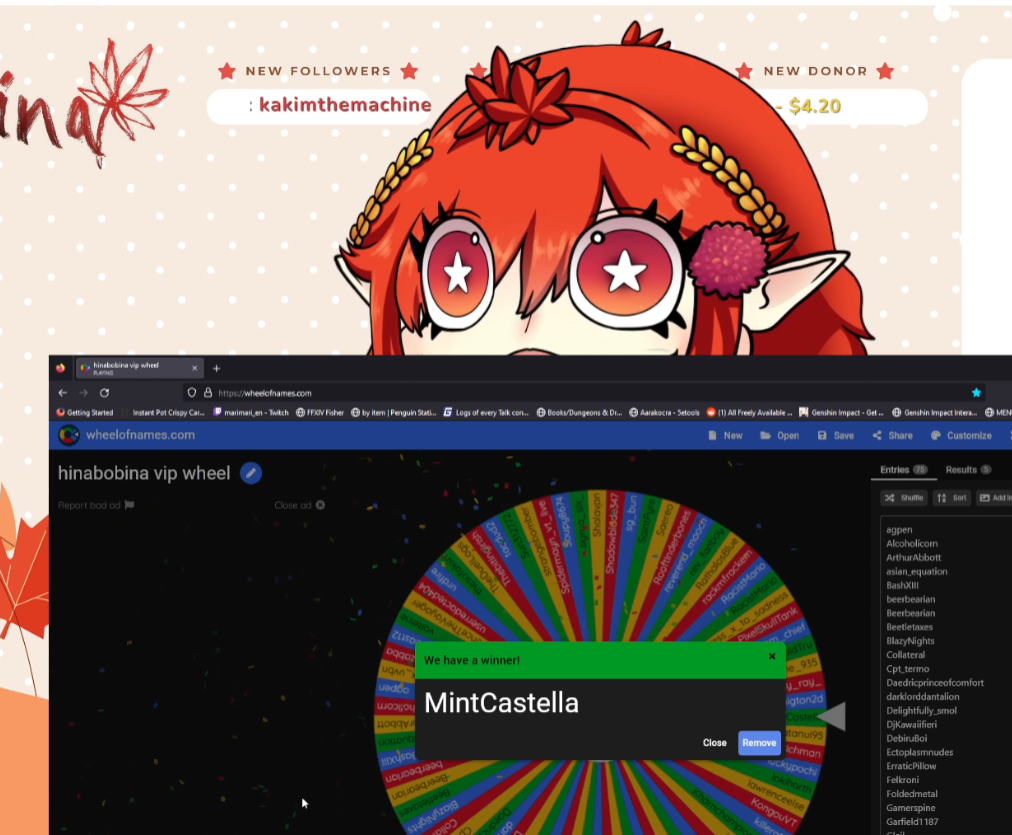Click entry 'Daedricprinceofcomfort' in the list
This screenshot has width=1012, height=835.
tap(935, 683)
